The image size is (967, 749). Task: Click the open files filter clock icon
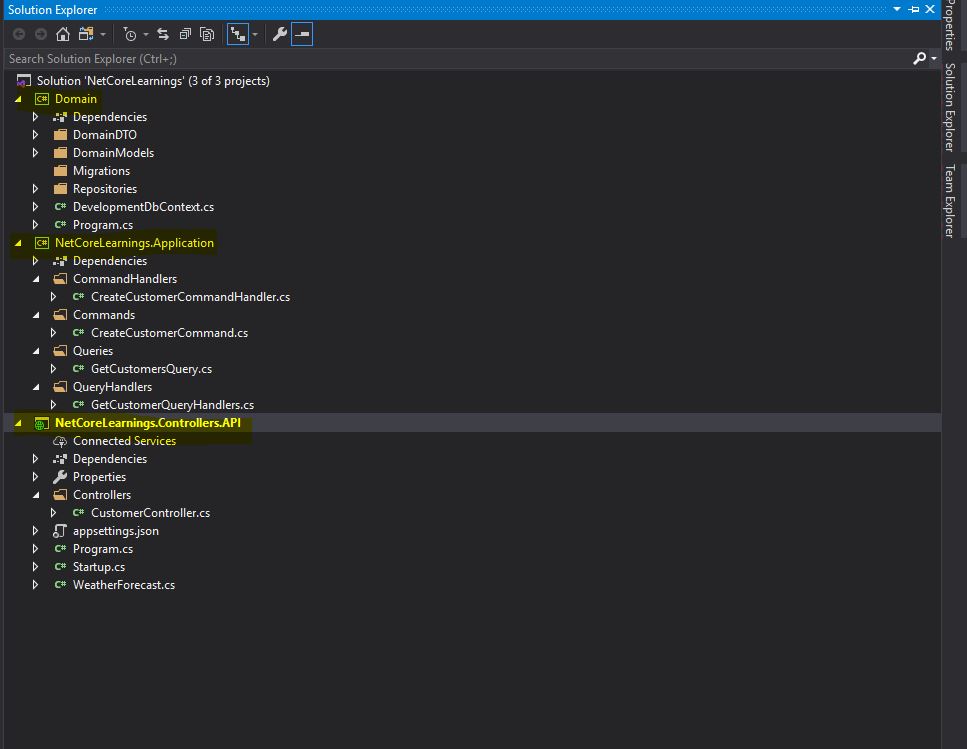[131, 33]
